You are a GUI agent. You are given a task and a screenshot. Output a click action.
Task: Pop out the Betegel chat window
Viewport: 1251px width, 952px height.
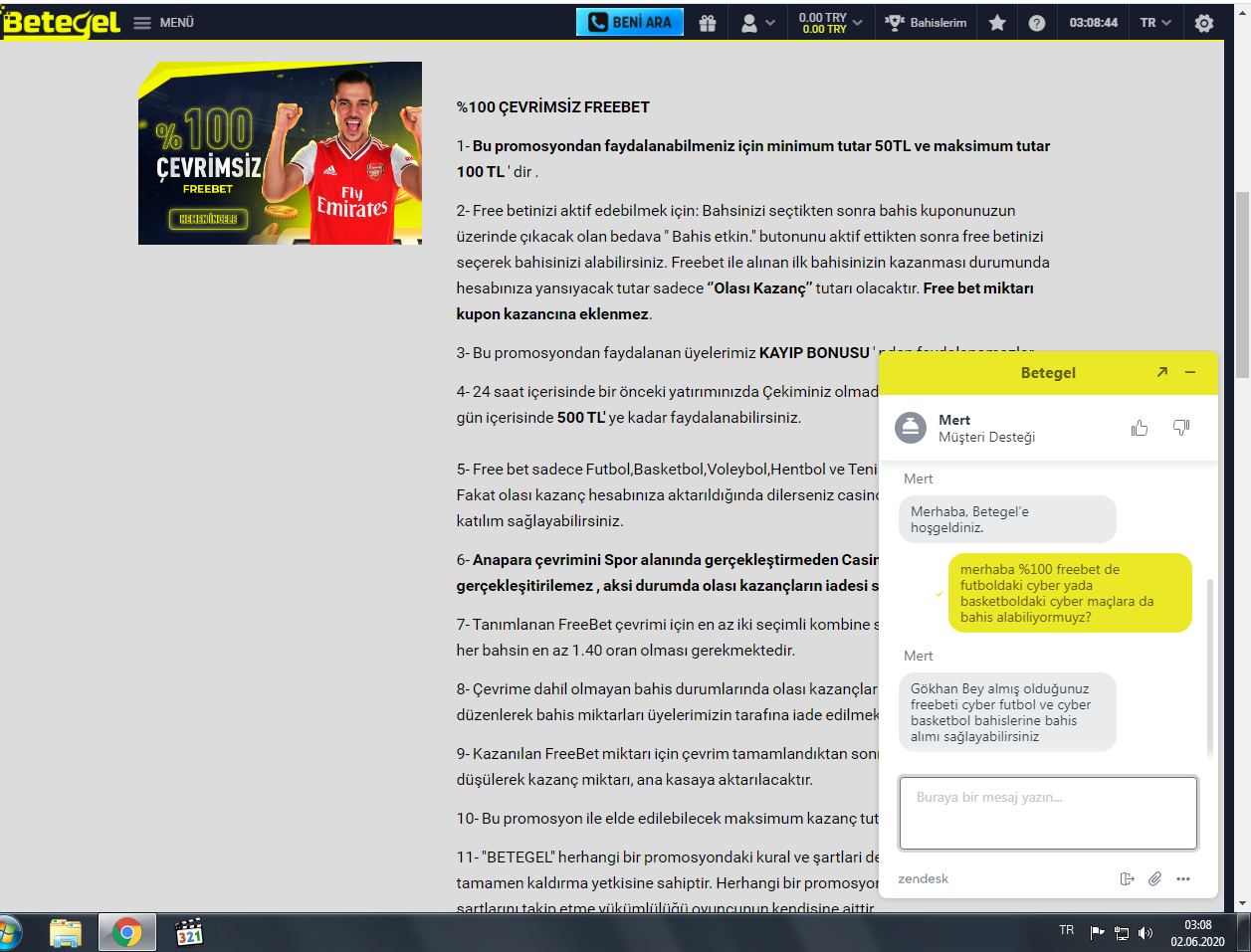[1161, 372]
